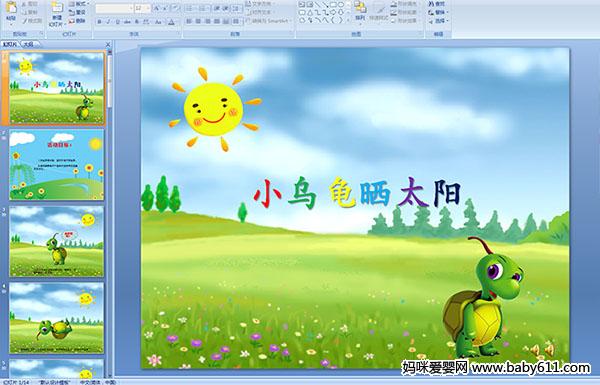600x385 pixels.
Task: Click the font color swatch button
Action: coord(171,22)
